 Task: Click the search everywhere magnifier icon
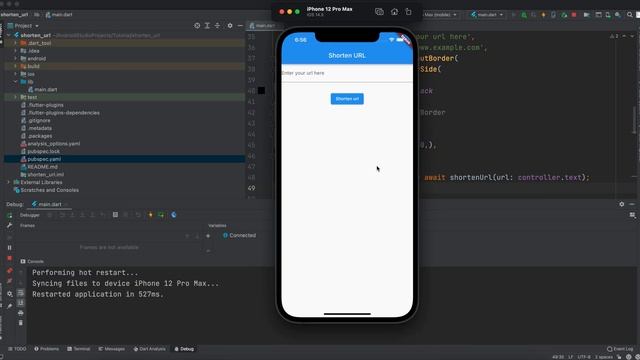pos(630,15)
